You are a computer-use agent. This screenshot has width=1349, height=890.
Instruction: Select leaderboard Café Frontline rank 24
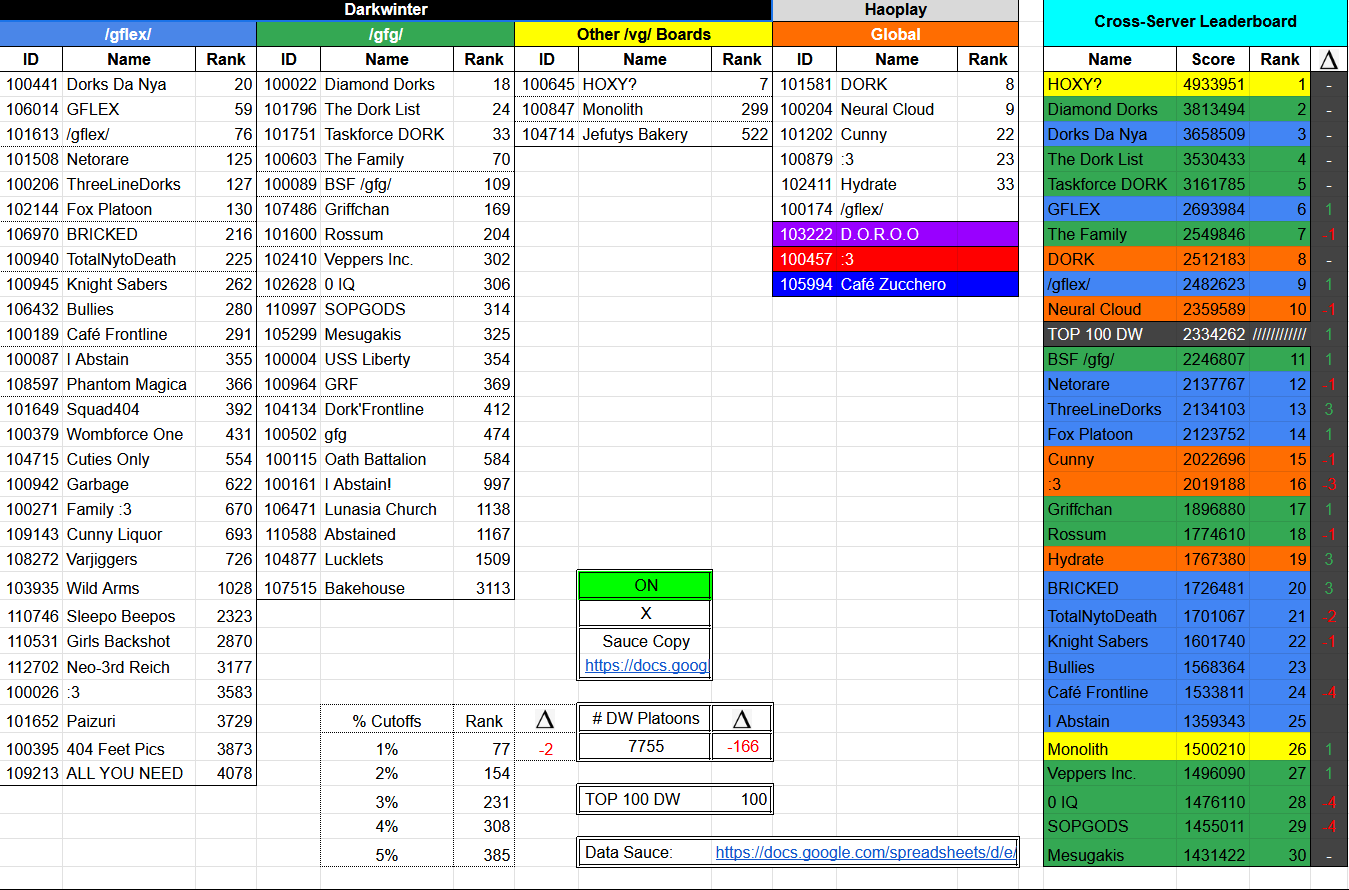pos(1280,692)
